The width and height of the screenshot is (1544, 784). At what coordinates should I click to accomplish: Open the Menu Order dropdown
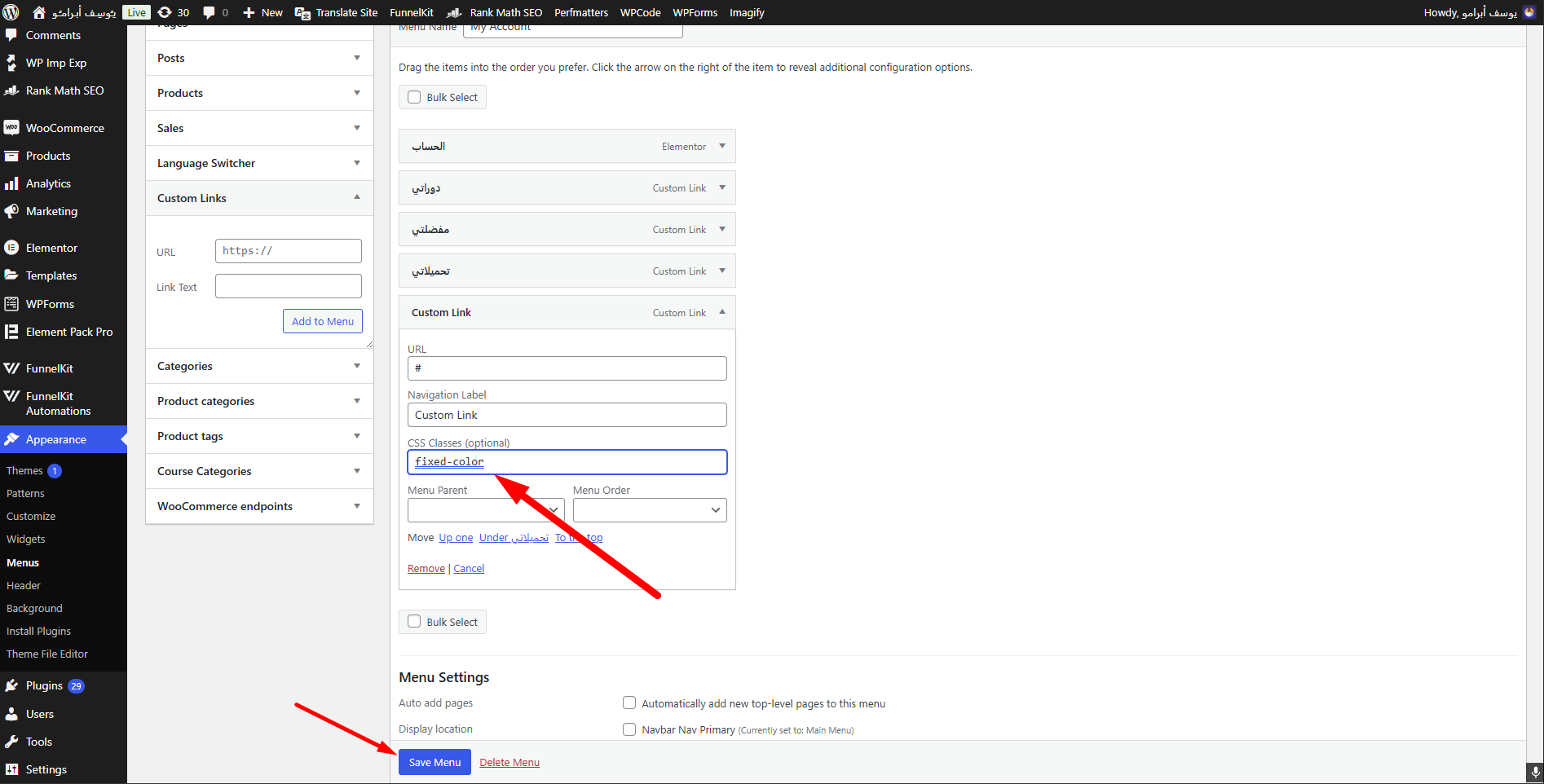[x=649, y=510]
